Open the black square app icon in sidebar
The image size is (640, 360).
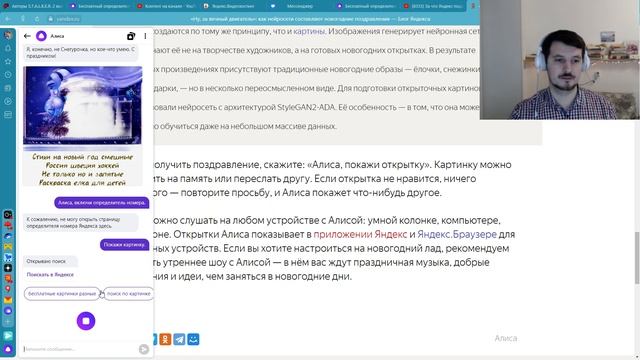(8, 268)
